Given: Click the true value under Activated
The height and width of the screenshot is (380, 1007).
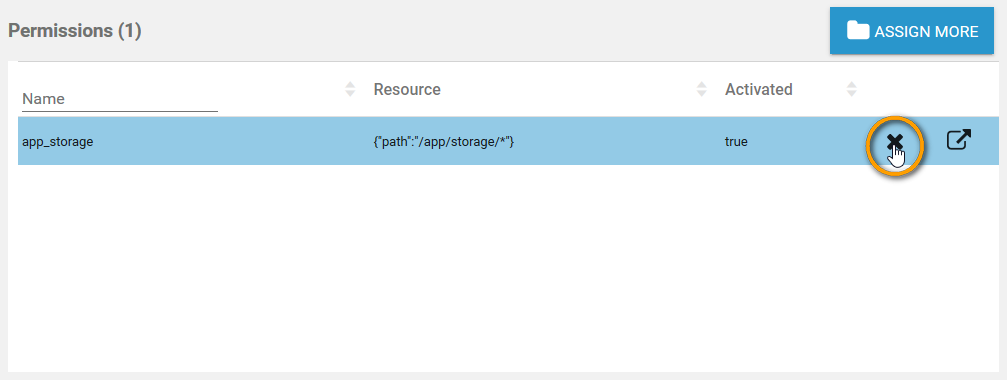Looking at the screenshot, I should 736,142.
